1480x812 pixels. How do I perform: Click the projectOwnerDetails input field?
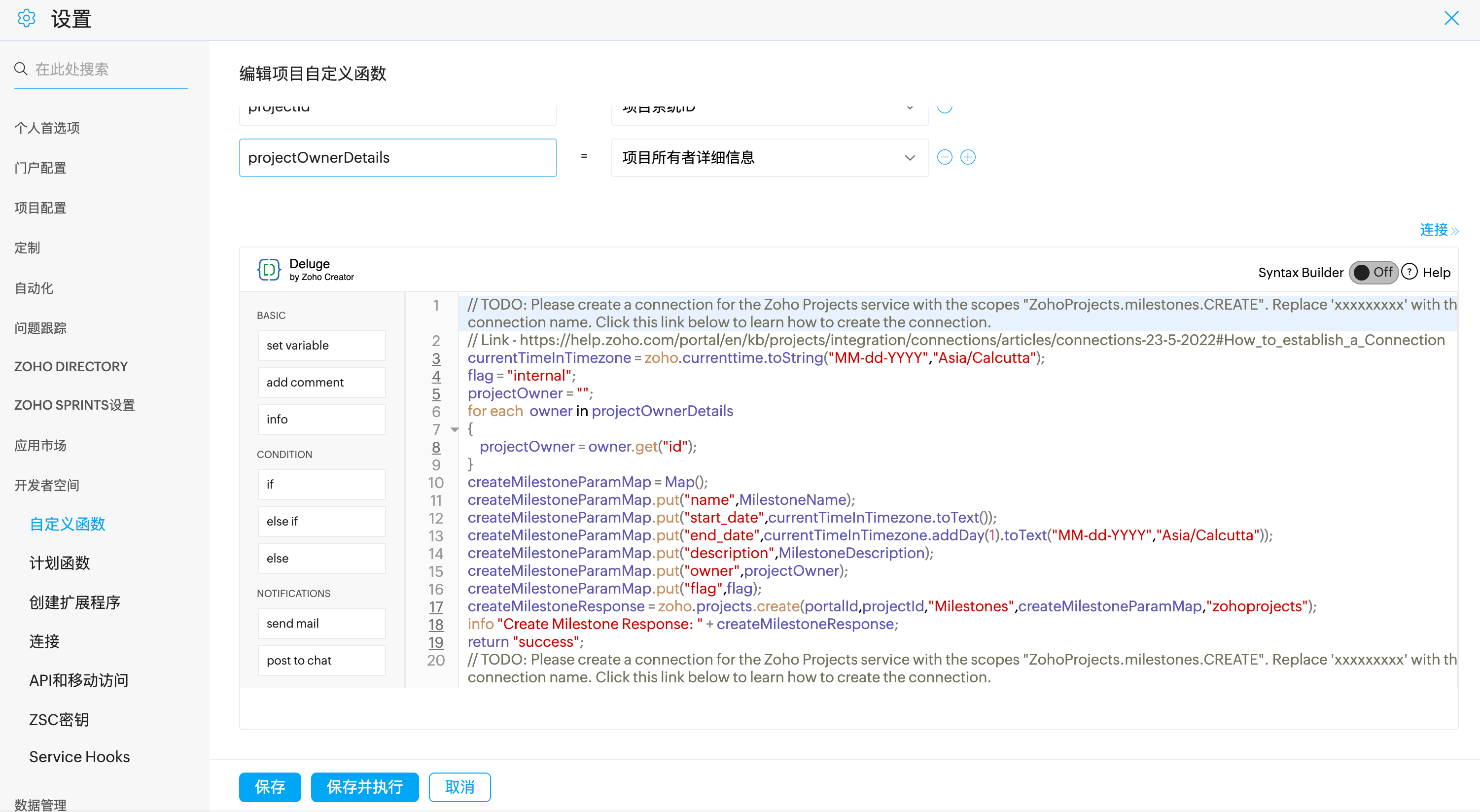point(397,157)
